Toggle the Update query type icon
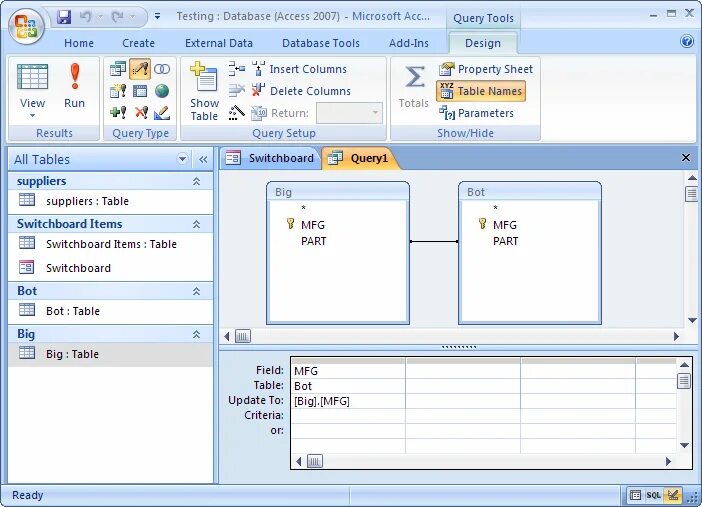Screen dimensions: 702x507 coord(140,69)
